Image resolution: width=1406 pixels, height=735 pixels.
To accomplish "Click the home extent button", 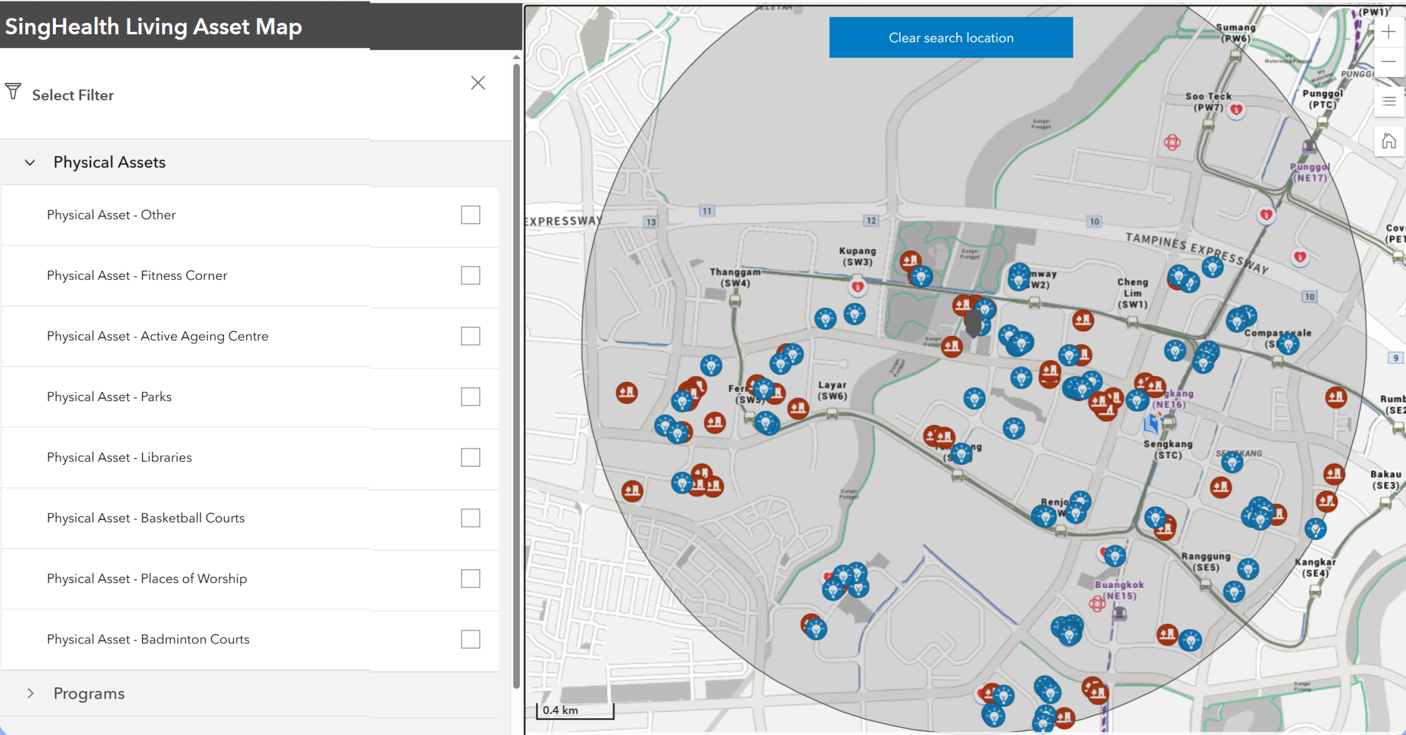I will (x=1388, y=141).
